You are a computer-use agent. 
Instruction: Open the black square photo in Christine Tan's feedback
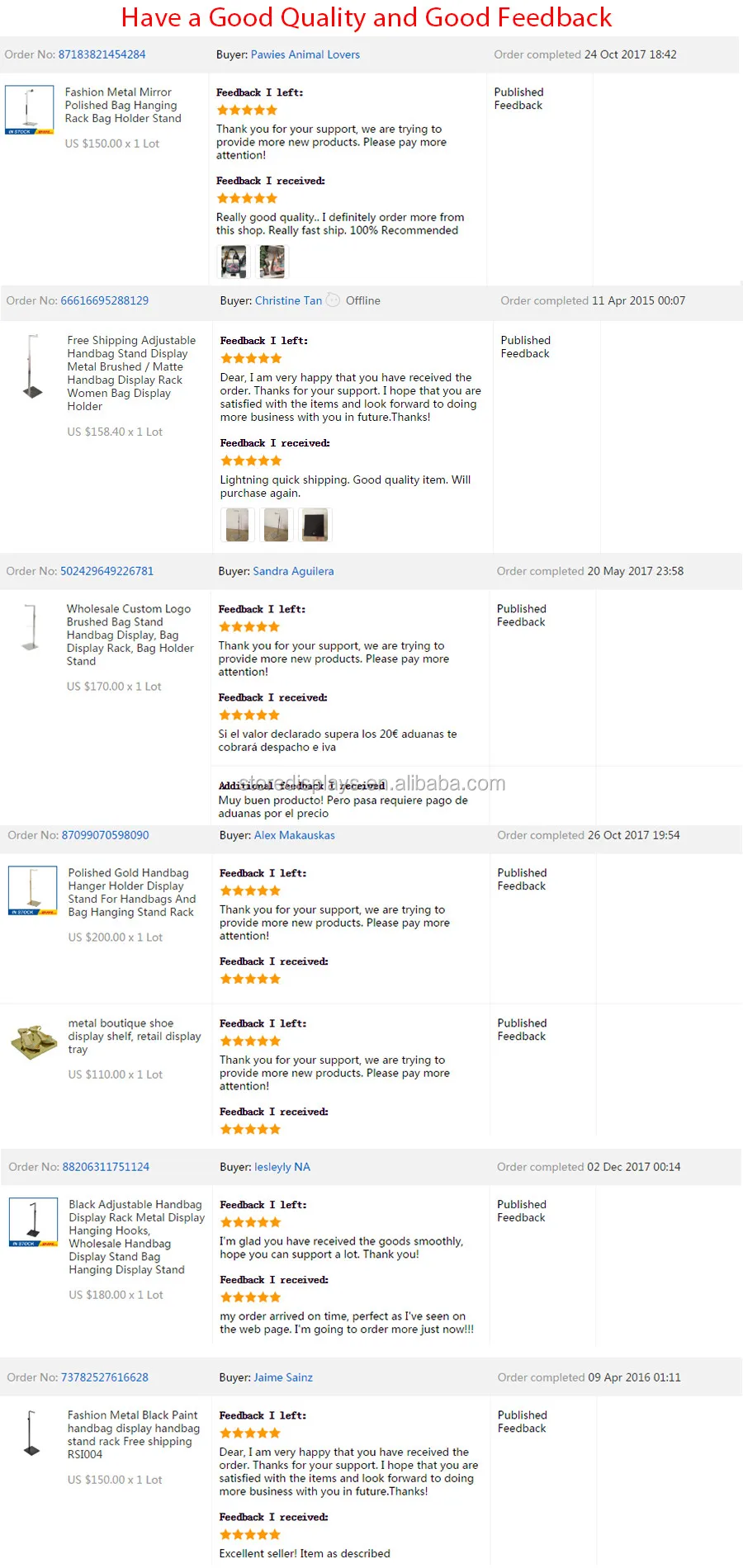click(315, 525)
